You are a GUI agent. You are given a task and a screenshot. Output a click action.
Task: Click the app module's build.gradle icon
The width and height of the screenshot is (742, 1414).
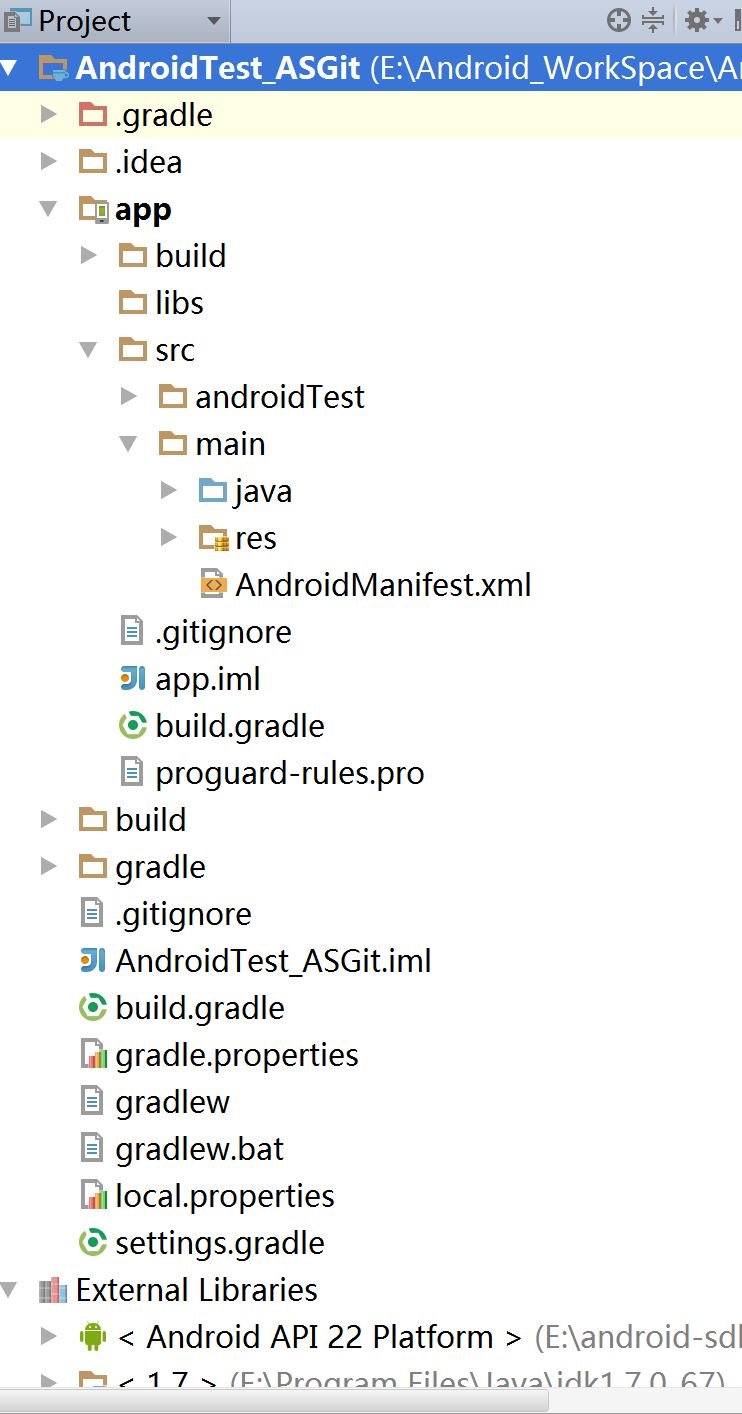click(132, 726)
